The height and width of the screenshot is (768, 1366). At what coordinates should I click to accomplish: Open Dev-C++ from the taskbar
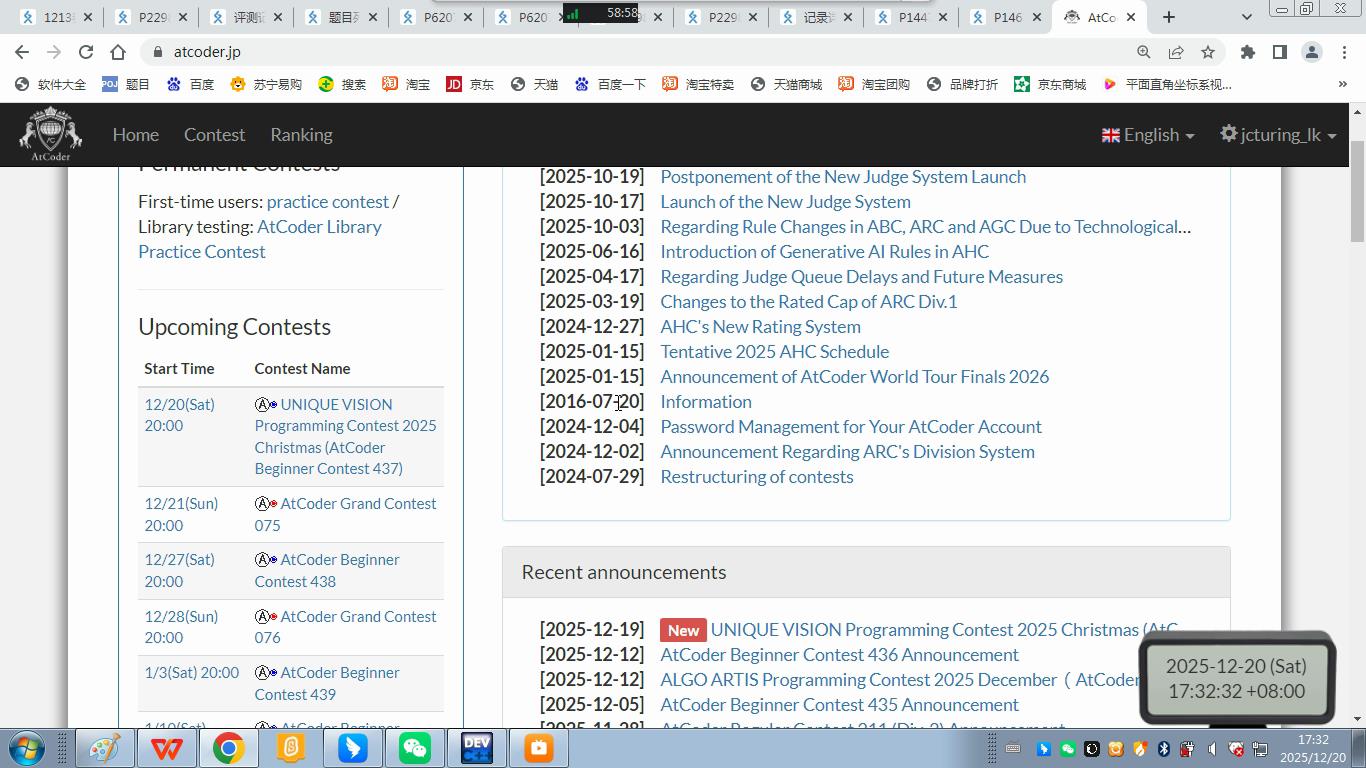click(477, 748)
